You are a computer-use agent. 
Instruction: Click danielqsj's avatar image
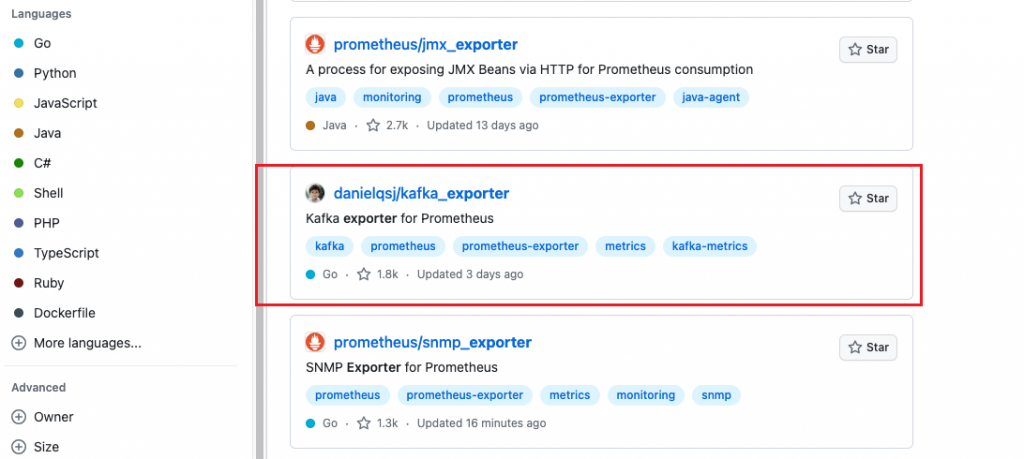click(315, 193)
